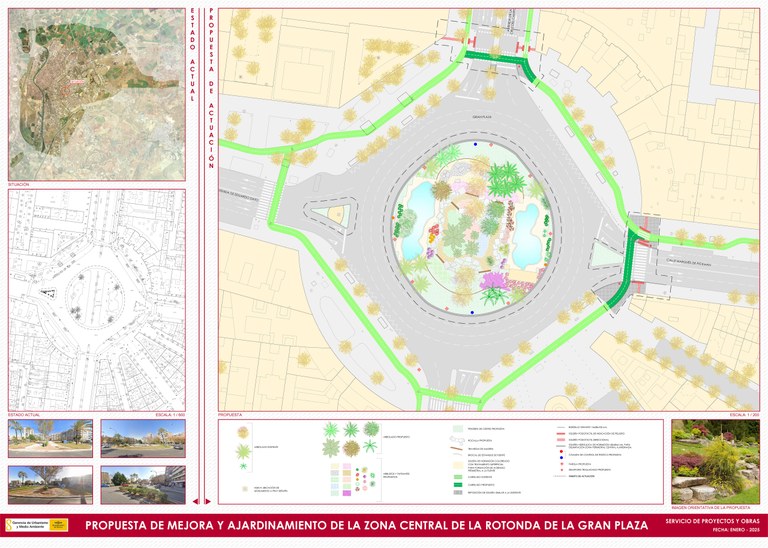Screen dimensions: 768x548
Task: Click the Servicio de Proyectos y Obras text
Action: pos(712,520)
